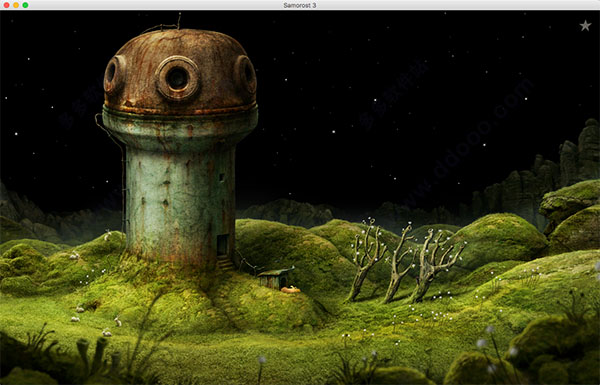
Task: Click the white rabbit standing upright
Action: pos(117,321)
